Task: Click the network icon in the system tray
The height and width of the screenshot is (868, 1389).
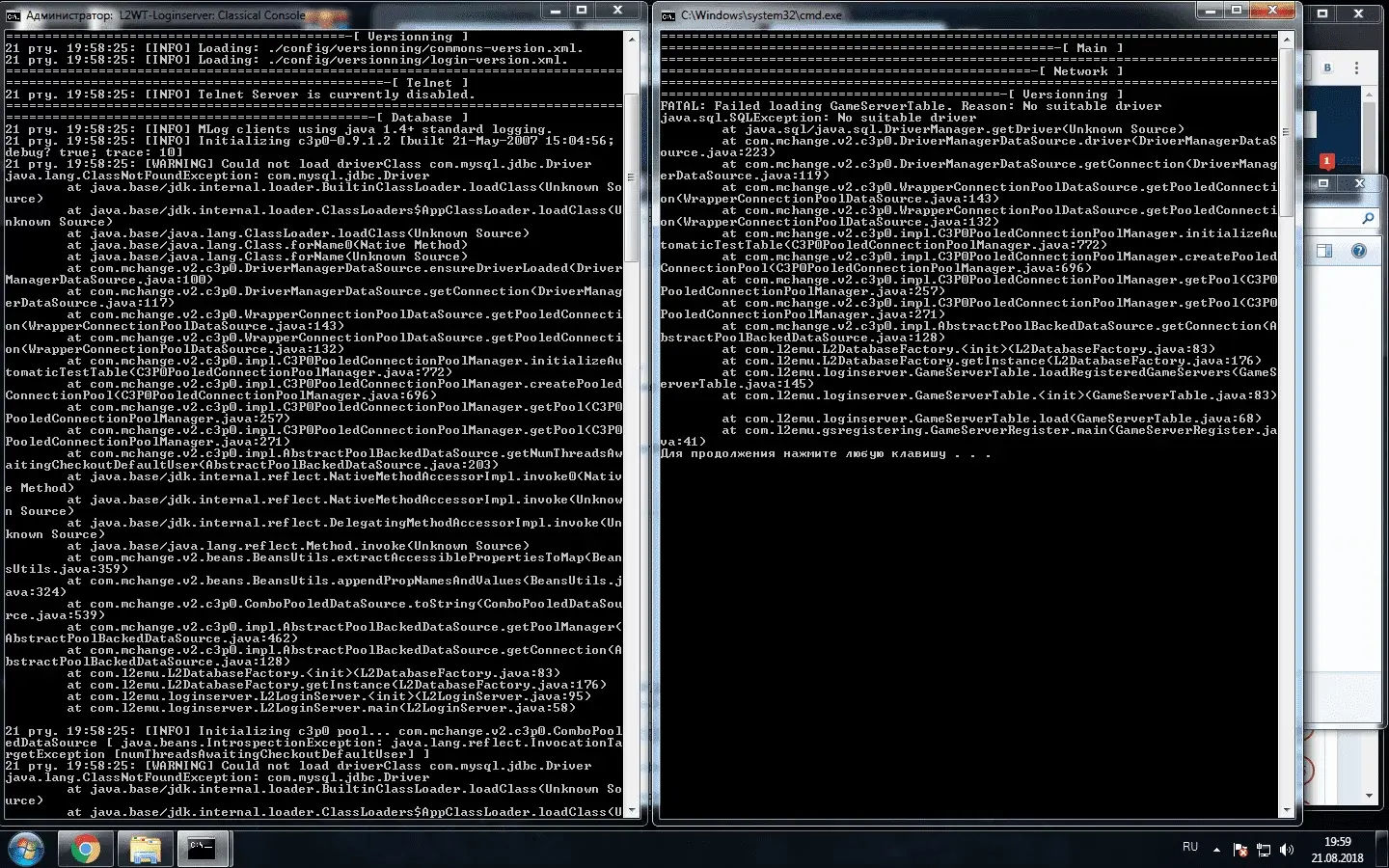Action: click(1264, 850)
